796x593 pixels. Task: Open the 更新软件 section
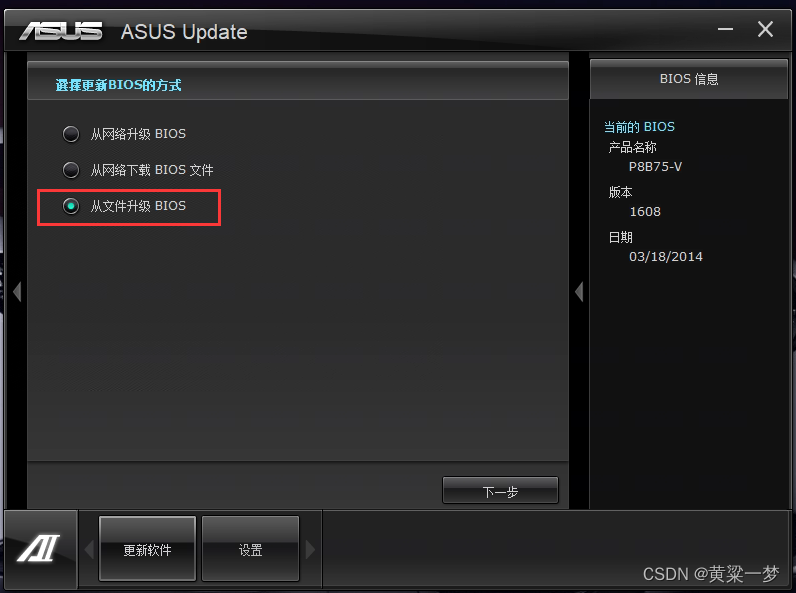[147, 549]
